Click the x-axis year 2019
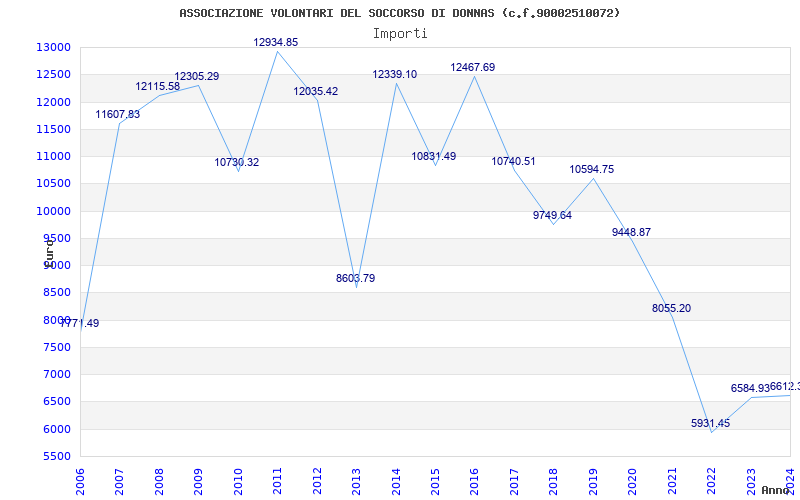Image resolution: width=800 pixels, height=500 pixels. click(593, 481)
